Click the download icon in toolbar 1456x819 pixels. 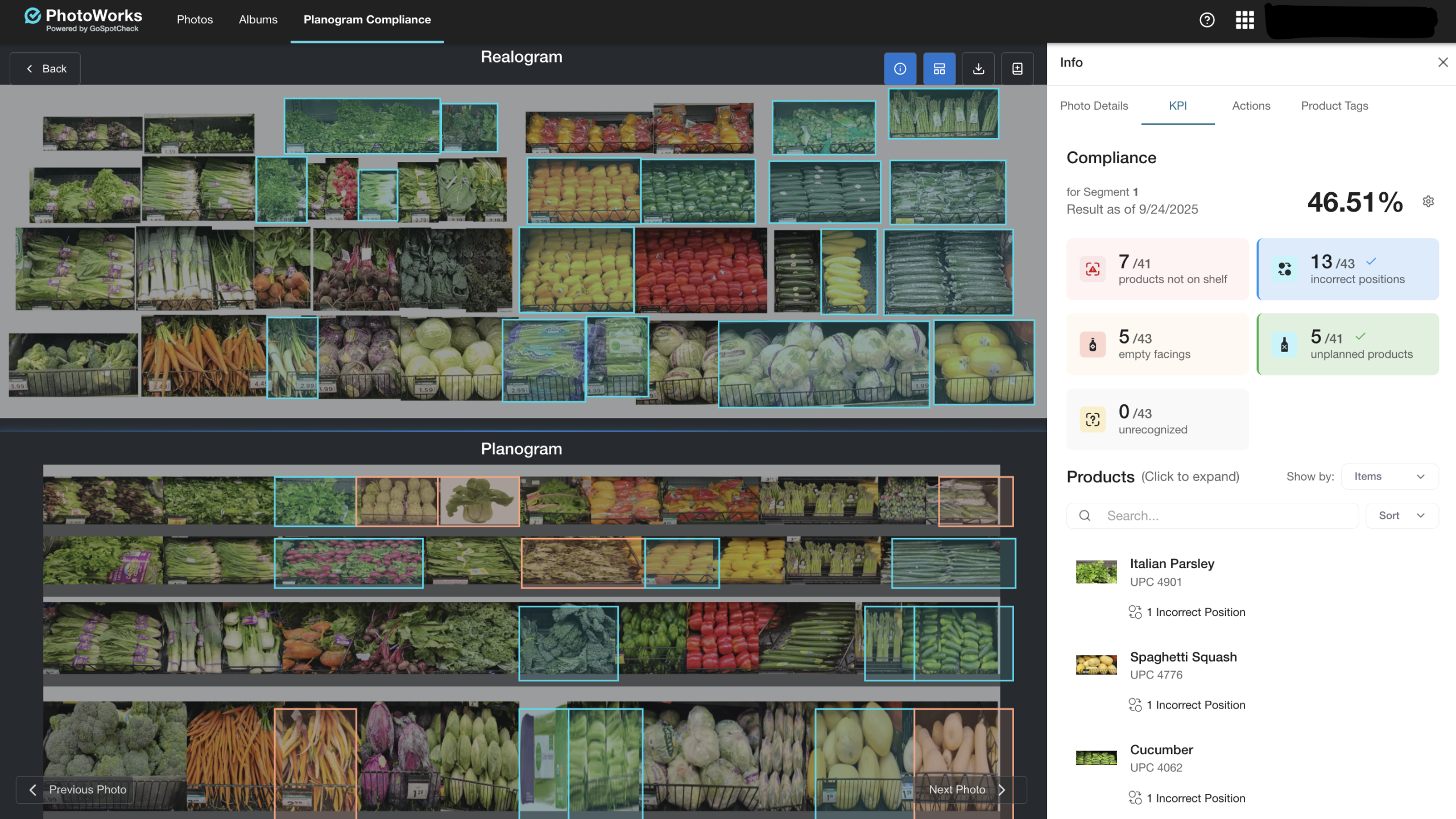(x=978, y=69)
